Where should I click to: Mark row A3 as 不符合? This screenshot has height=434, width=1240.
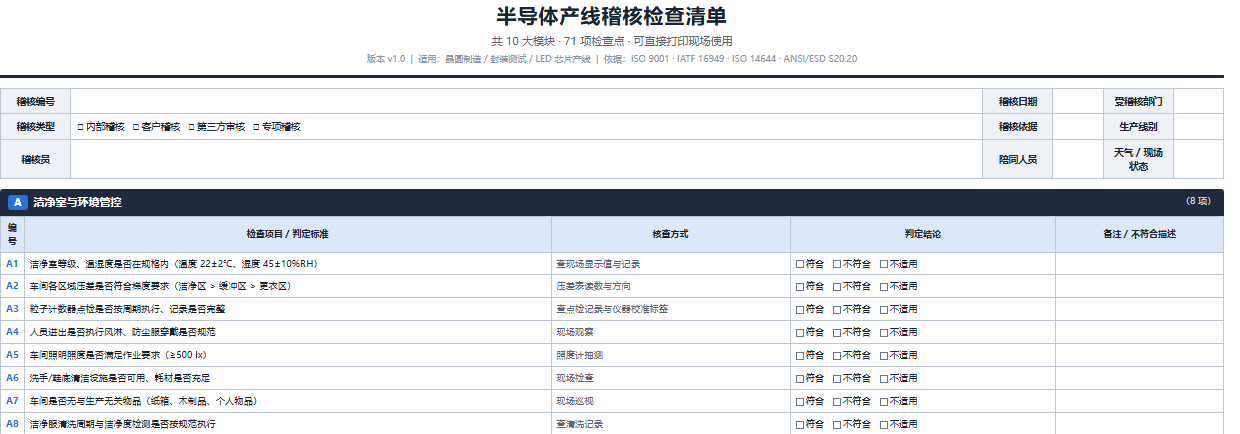(x=836, y=309)
